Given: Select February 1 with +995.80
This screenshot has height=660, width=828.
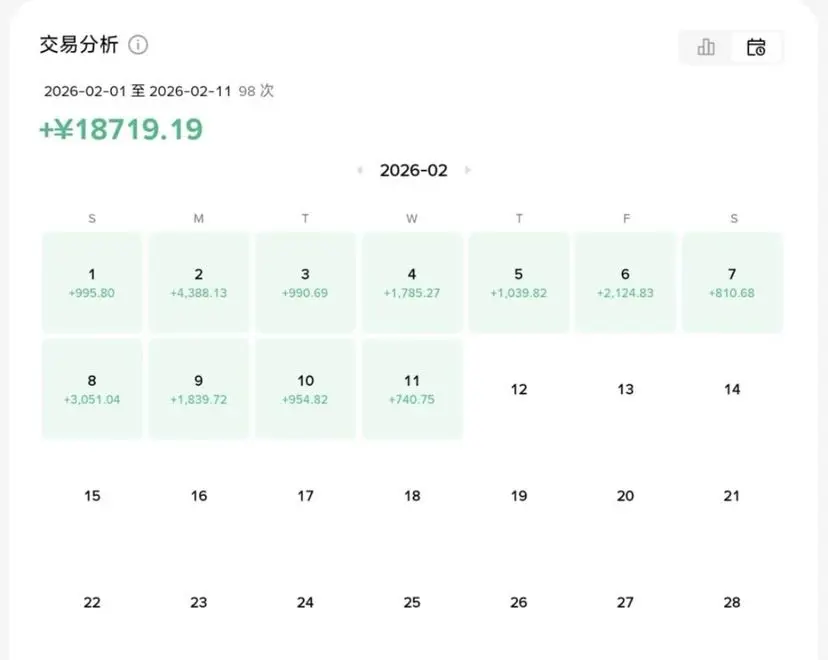Looking at the screenshot, I should (x=92, y=283).
